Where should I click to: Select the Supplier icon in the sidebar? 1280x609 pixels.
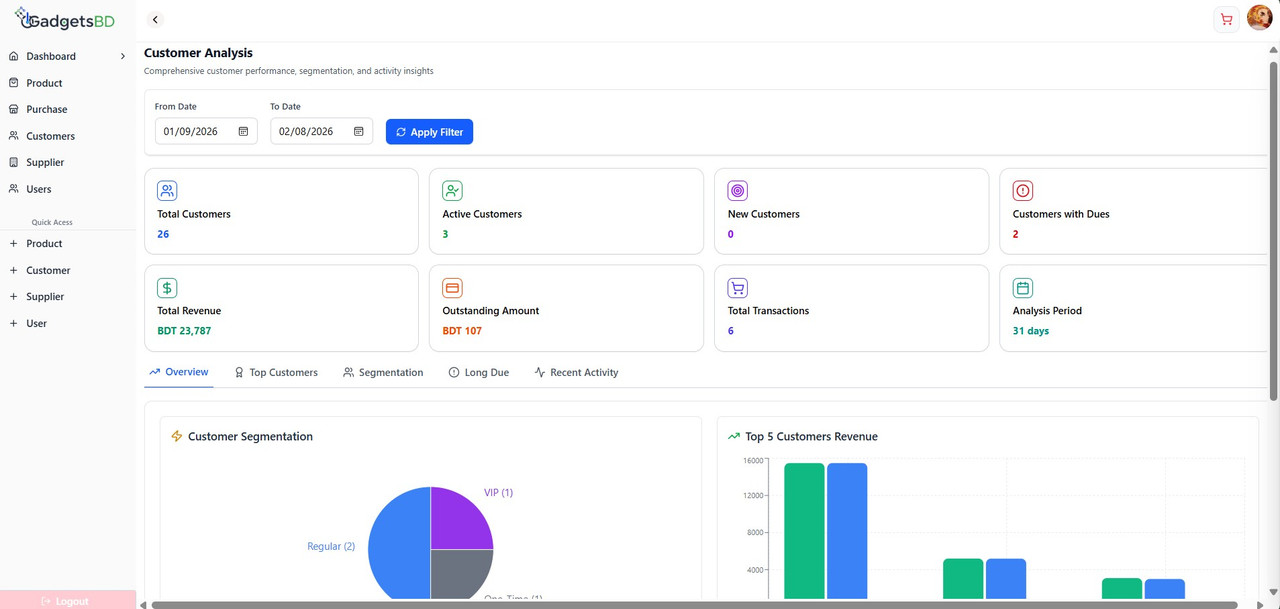tap(13, 162)
